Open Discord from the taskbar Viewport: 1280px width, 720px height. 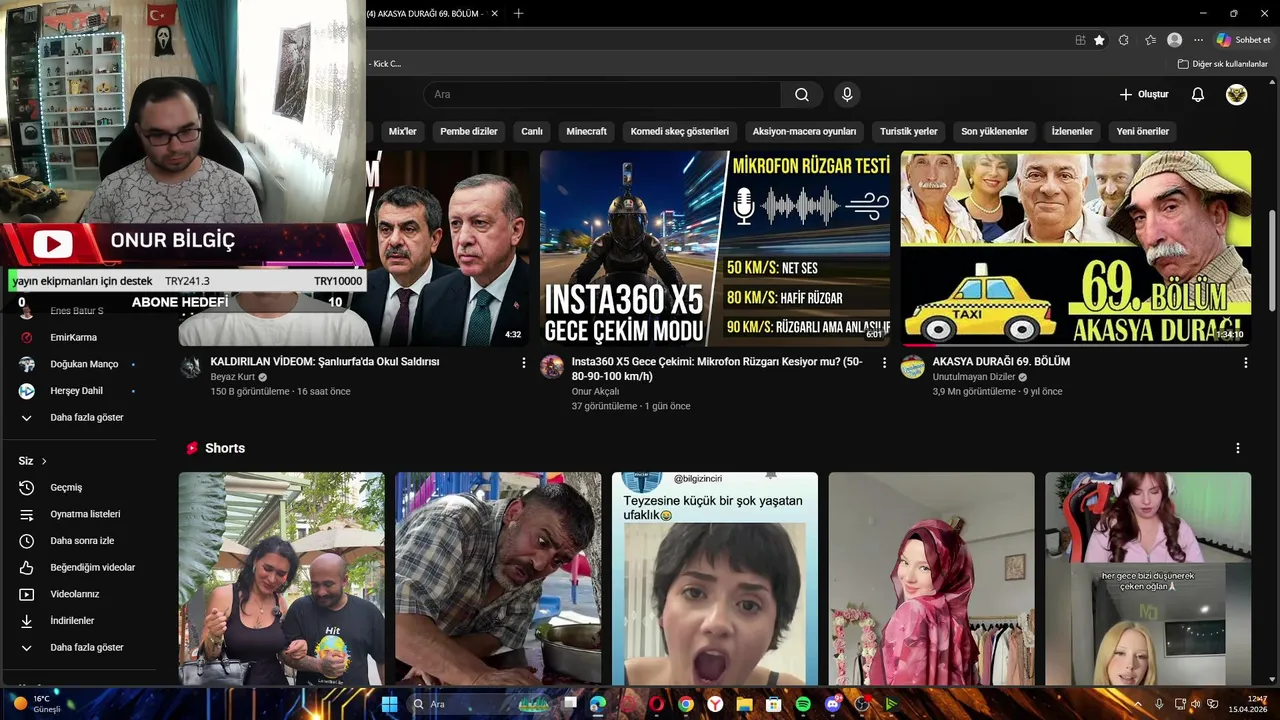click(x=833, y=704)
